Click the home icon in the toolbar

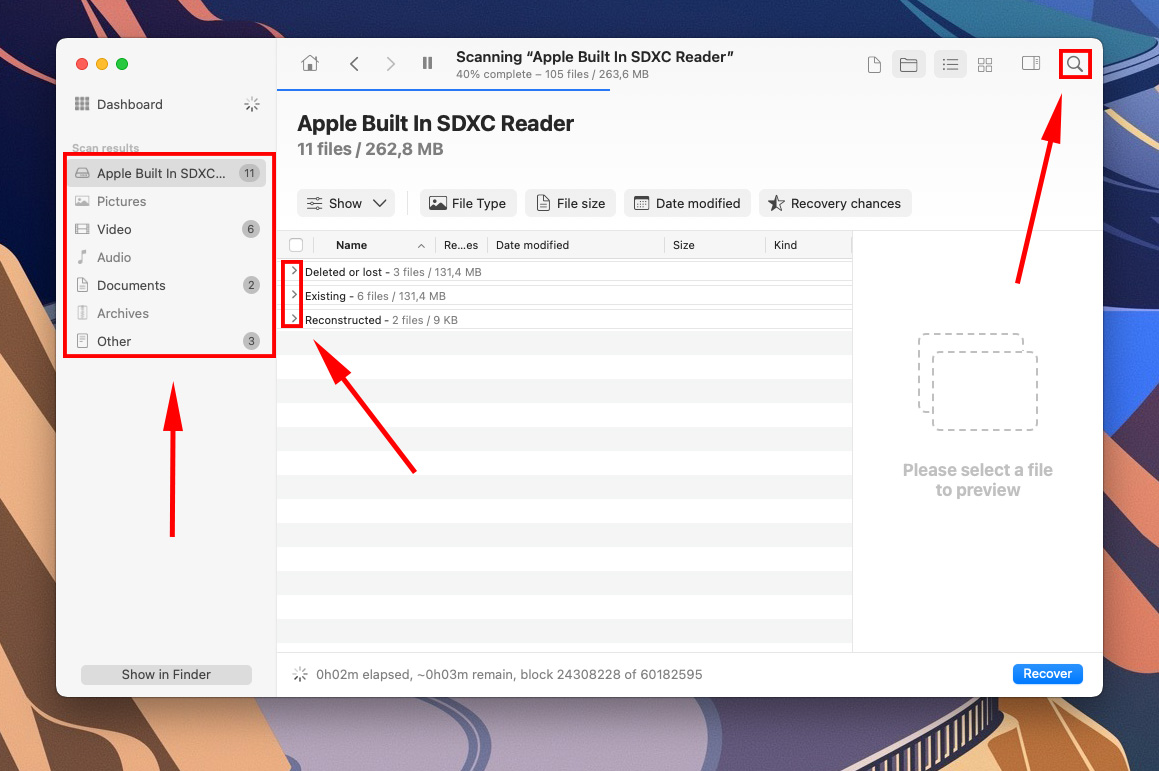click(x=309, y=63)
